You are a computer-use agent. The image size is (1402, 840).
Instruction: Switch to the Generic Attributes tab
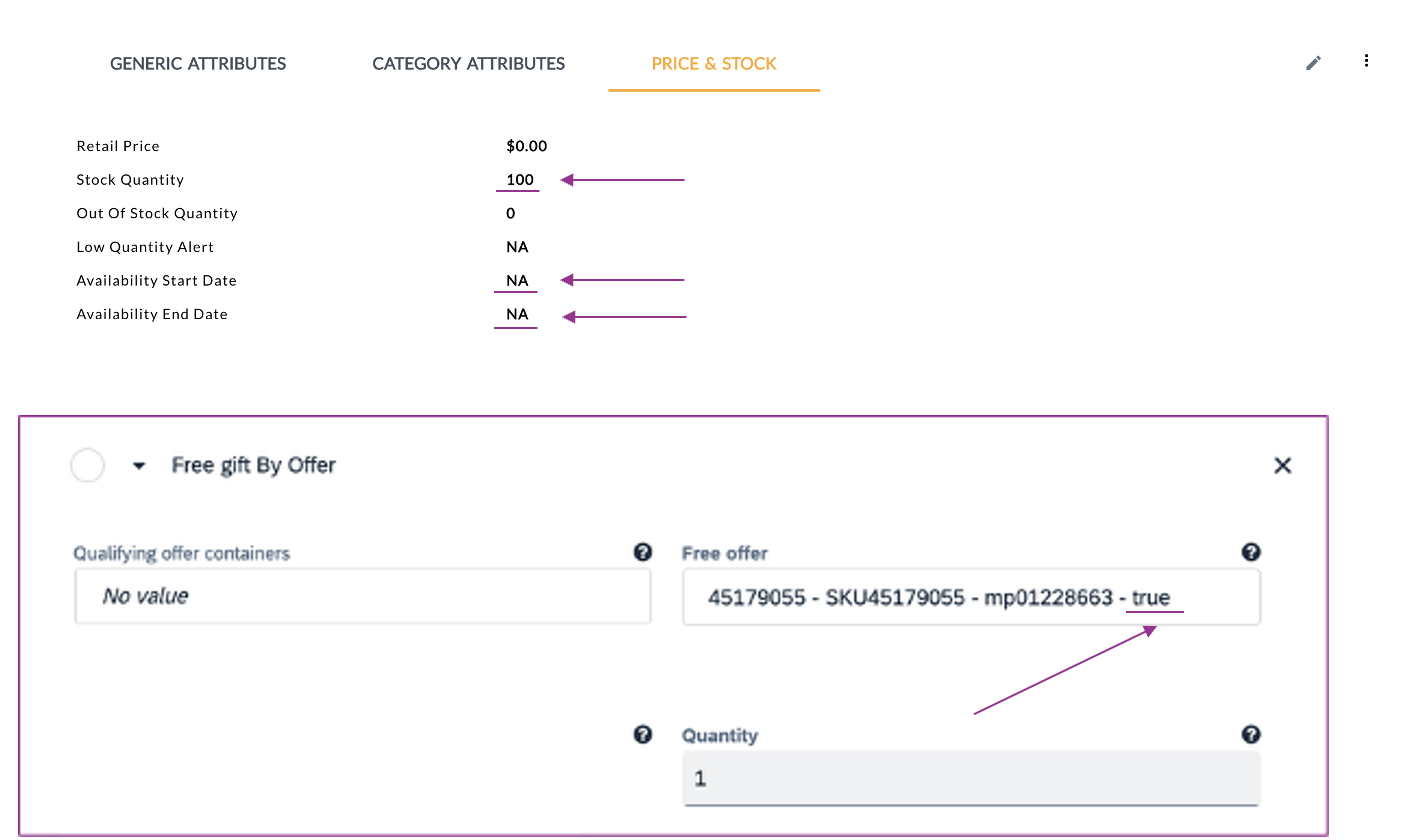[198, 64]
